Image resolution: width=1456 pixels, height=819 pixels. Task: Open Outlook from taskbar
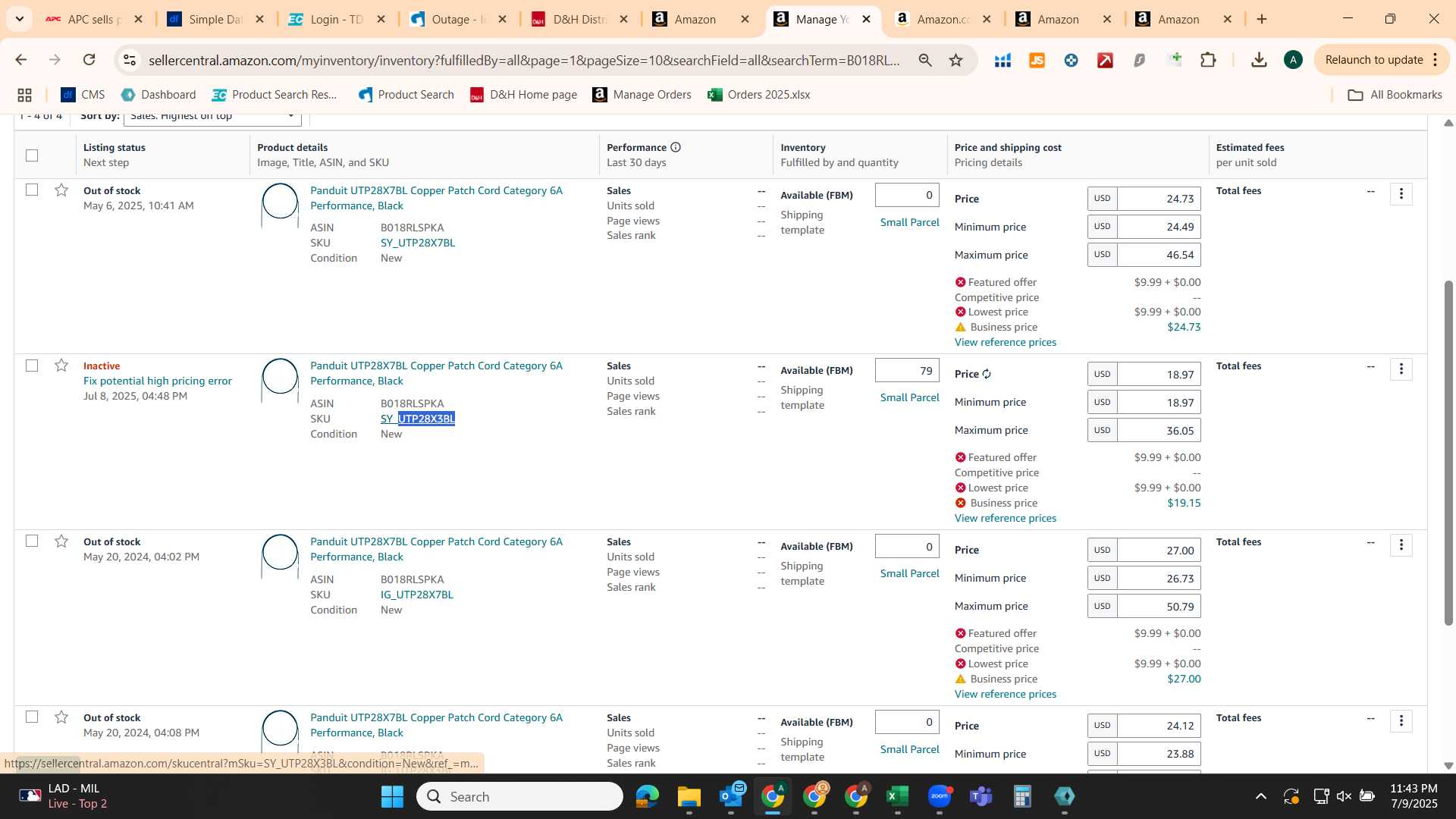point(731,796)
